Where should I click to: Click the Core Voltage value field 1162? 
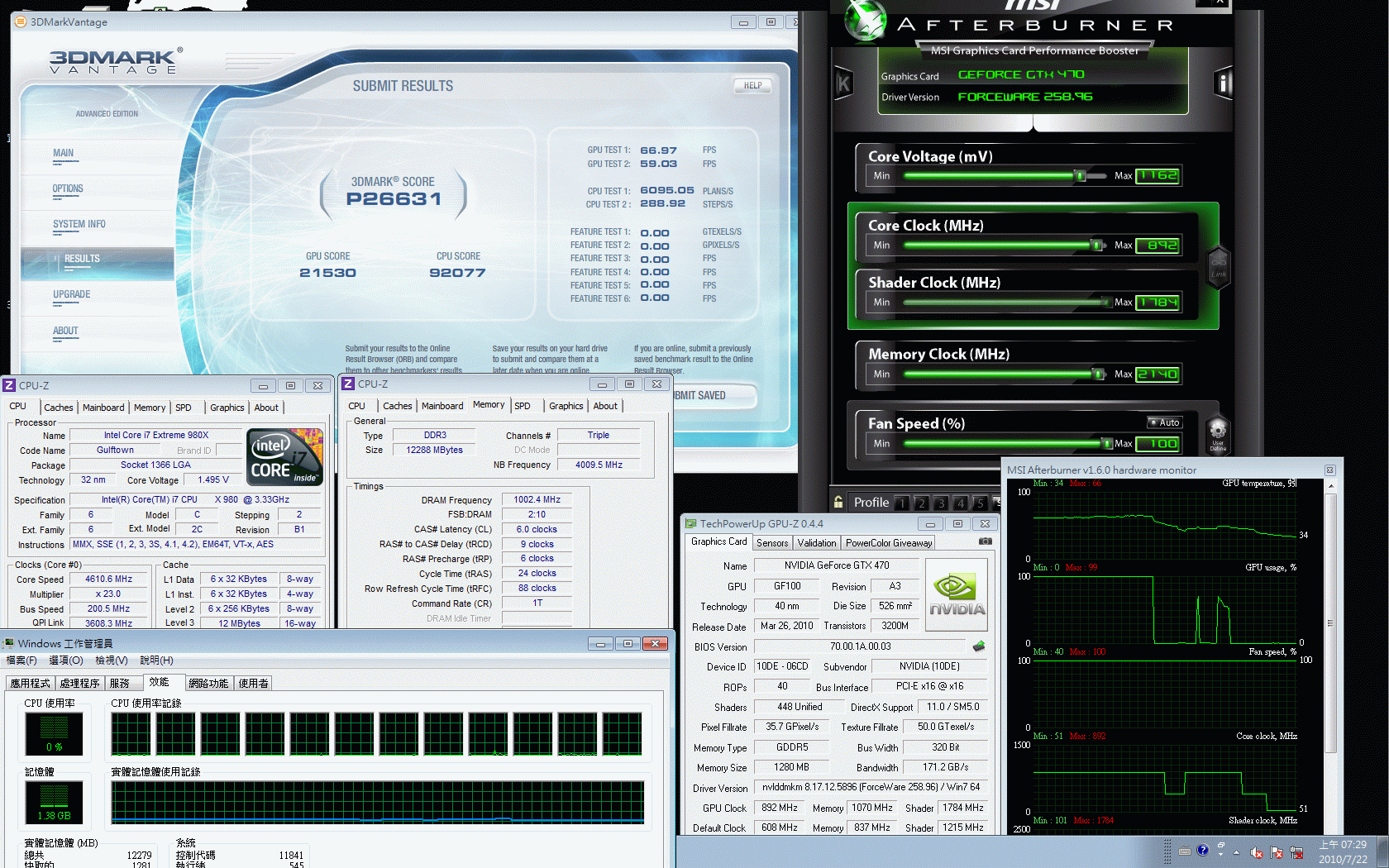[1157, 175]
